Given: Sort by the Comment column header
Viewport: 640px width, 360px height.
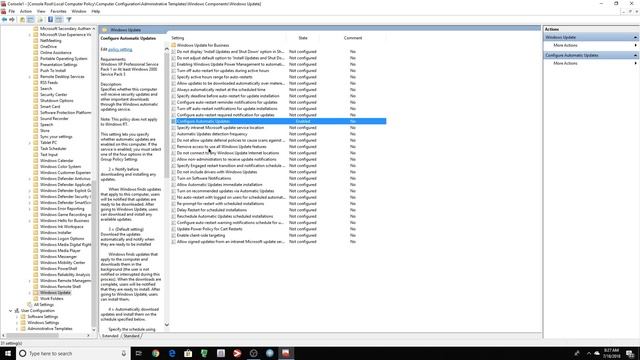Looking at the screenshot, I should 353,38.
